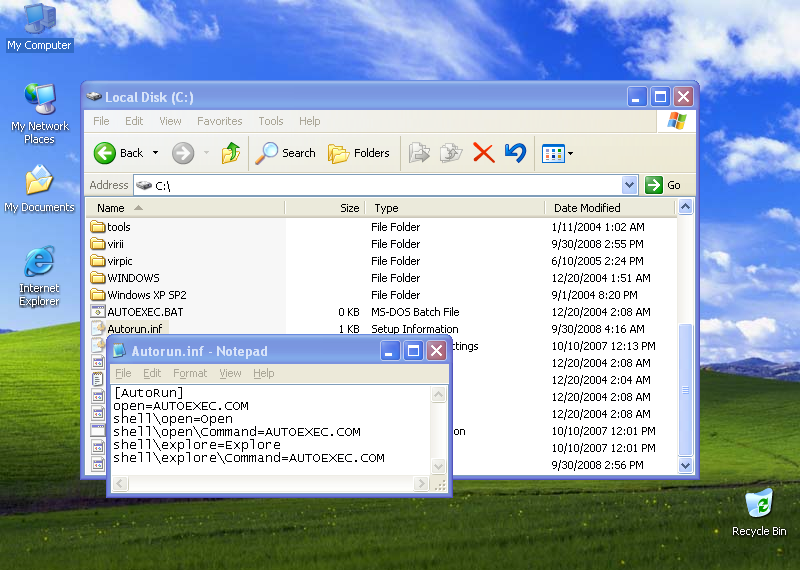Open the Back button history dropdown
This screenshot has width=800, height=570.
click(x=156, y=153)
